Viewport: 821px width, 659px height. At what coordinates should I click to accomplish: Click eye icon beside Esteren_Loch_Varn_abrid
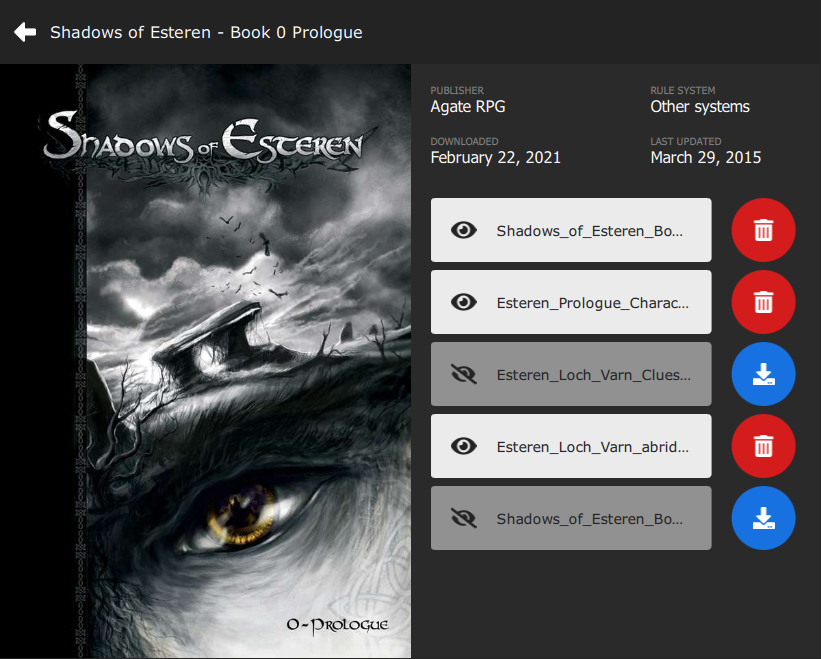click(463, 446)
